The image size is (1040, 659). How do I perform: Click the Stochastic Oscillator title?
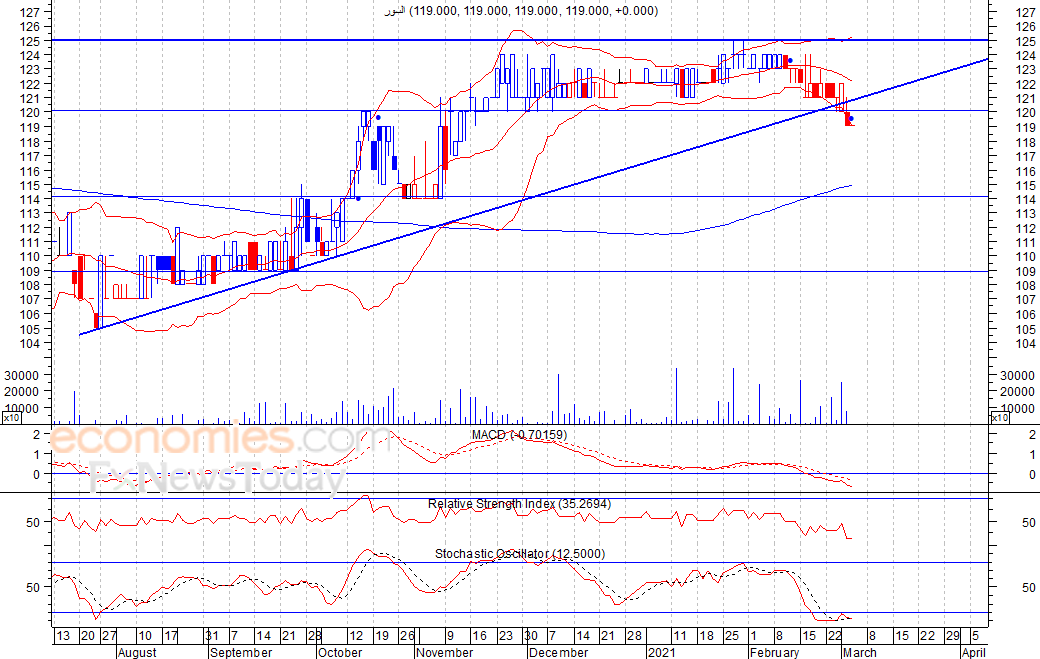[x=519, y=554]
